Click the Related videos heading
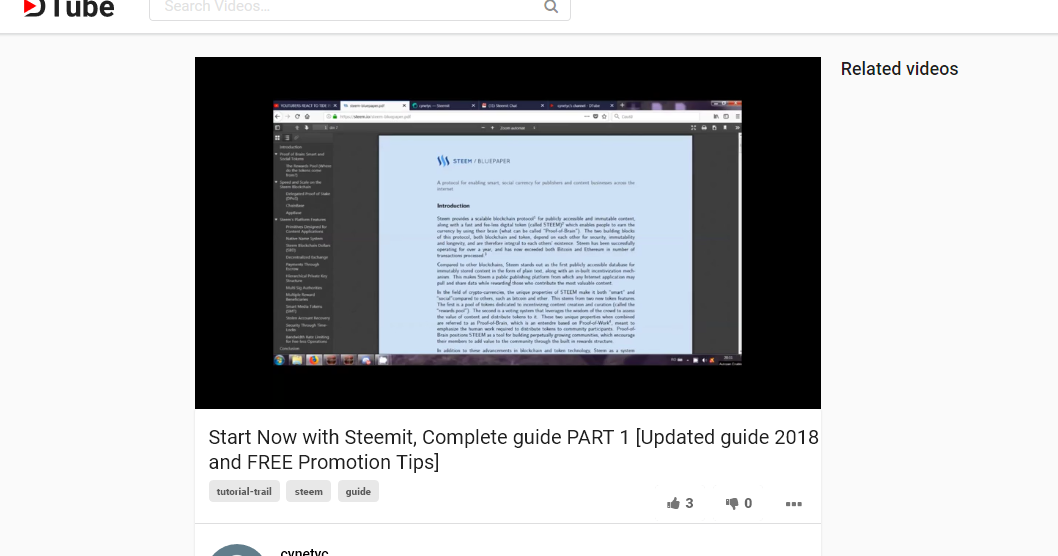Viewport: 1058px width, 556px height. tap(899, 69)
